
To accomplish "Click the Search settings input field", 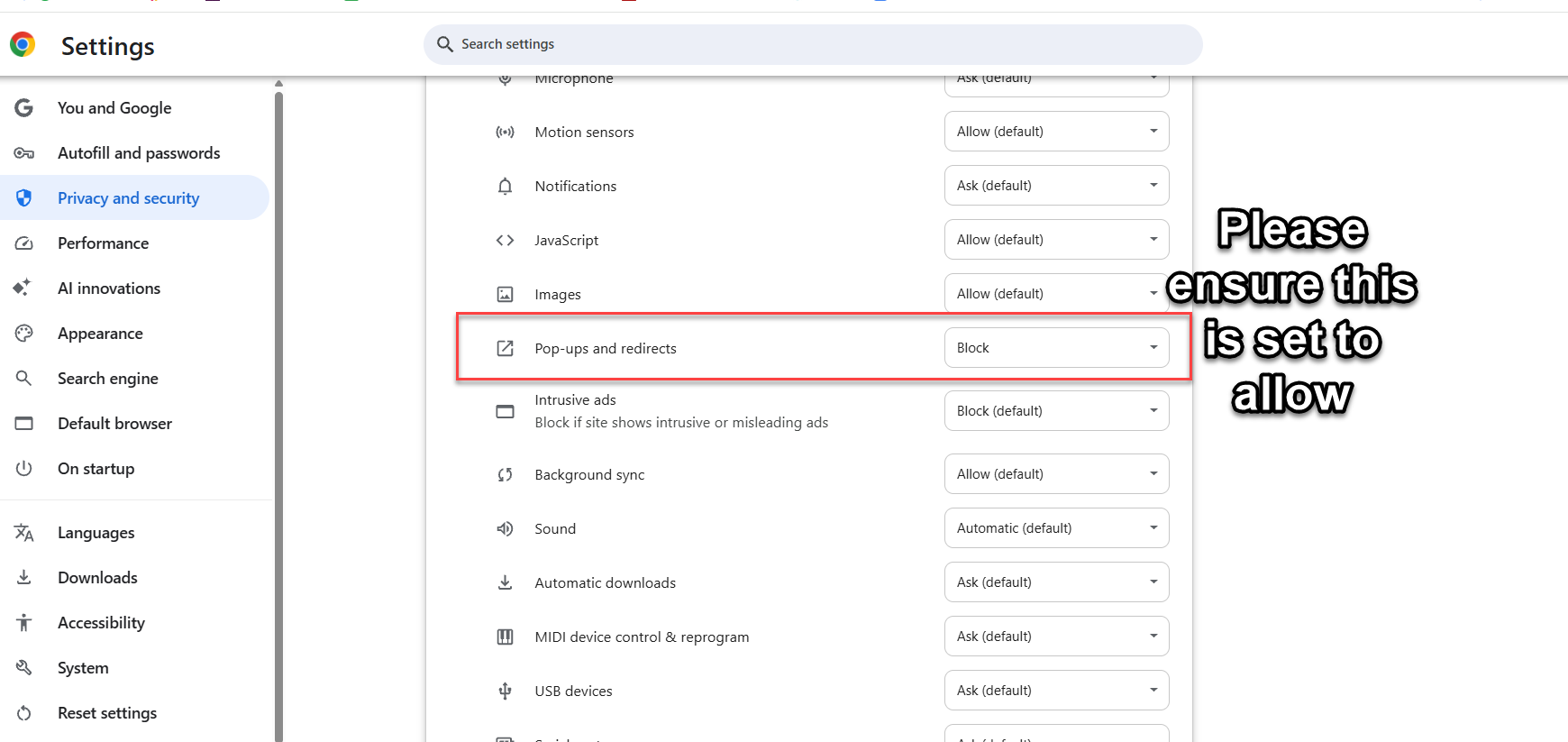I will (813, 44).
